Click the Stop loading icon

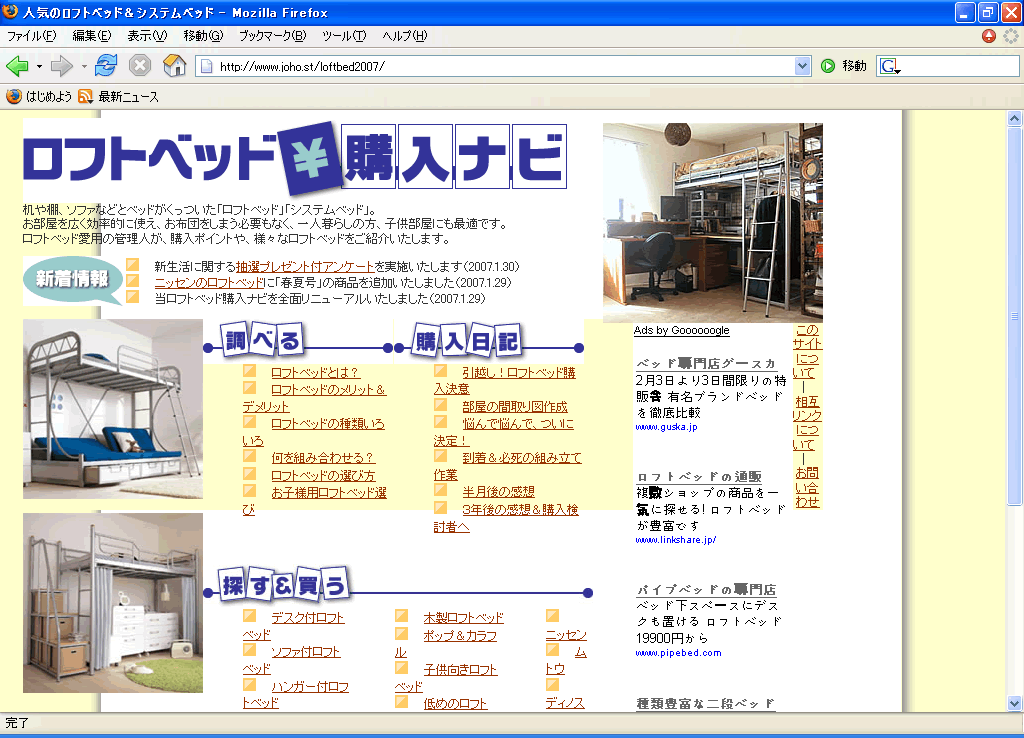click(x=140, y=66)
